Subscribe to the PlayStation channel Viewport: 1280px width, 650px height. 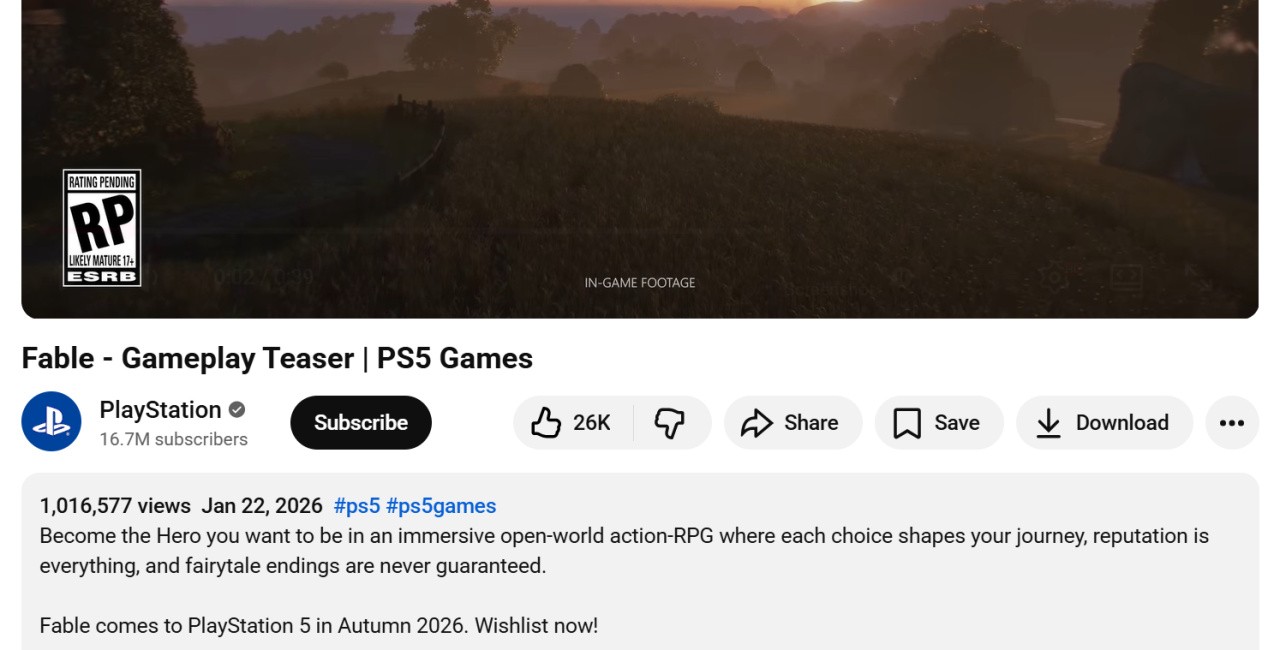point(361,423)
